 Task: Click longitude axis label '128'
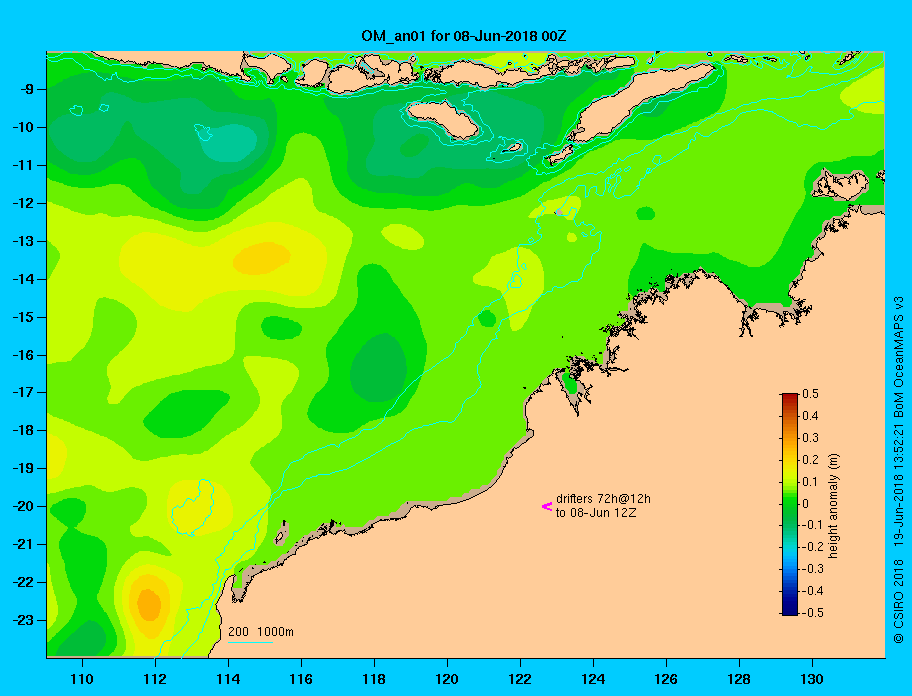point(739,679)
